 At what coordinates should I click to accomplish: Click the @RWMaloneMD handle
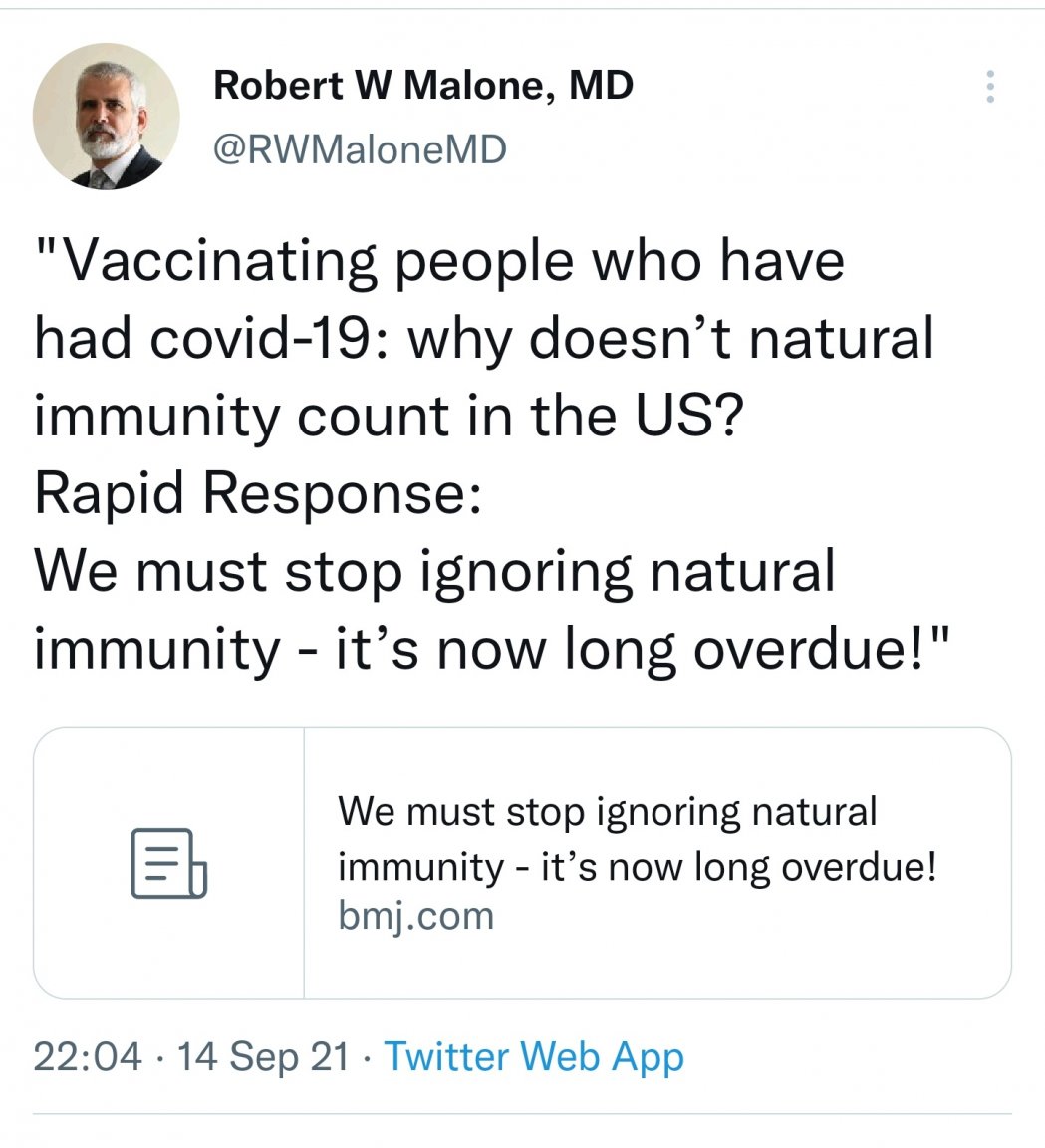[x=360, y=150]
